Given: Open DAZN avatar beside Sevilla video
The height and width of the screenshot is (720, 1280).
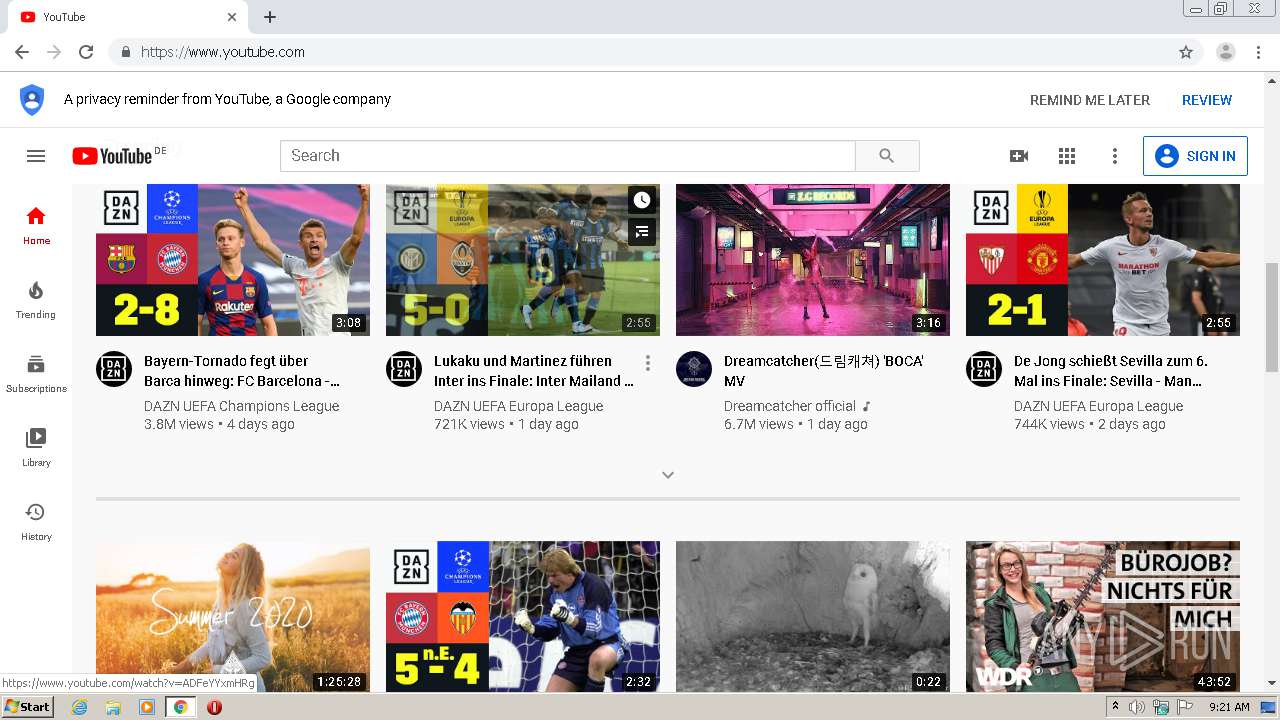Looking at the screenshot, I should coord(984,369).
